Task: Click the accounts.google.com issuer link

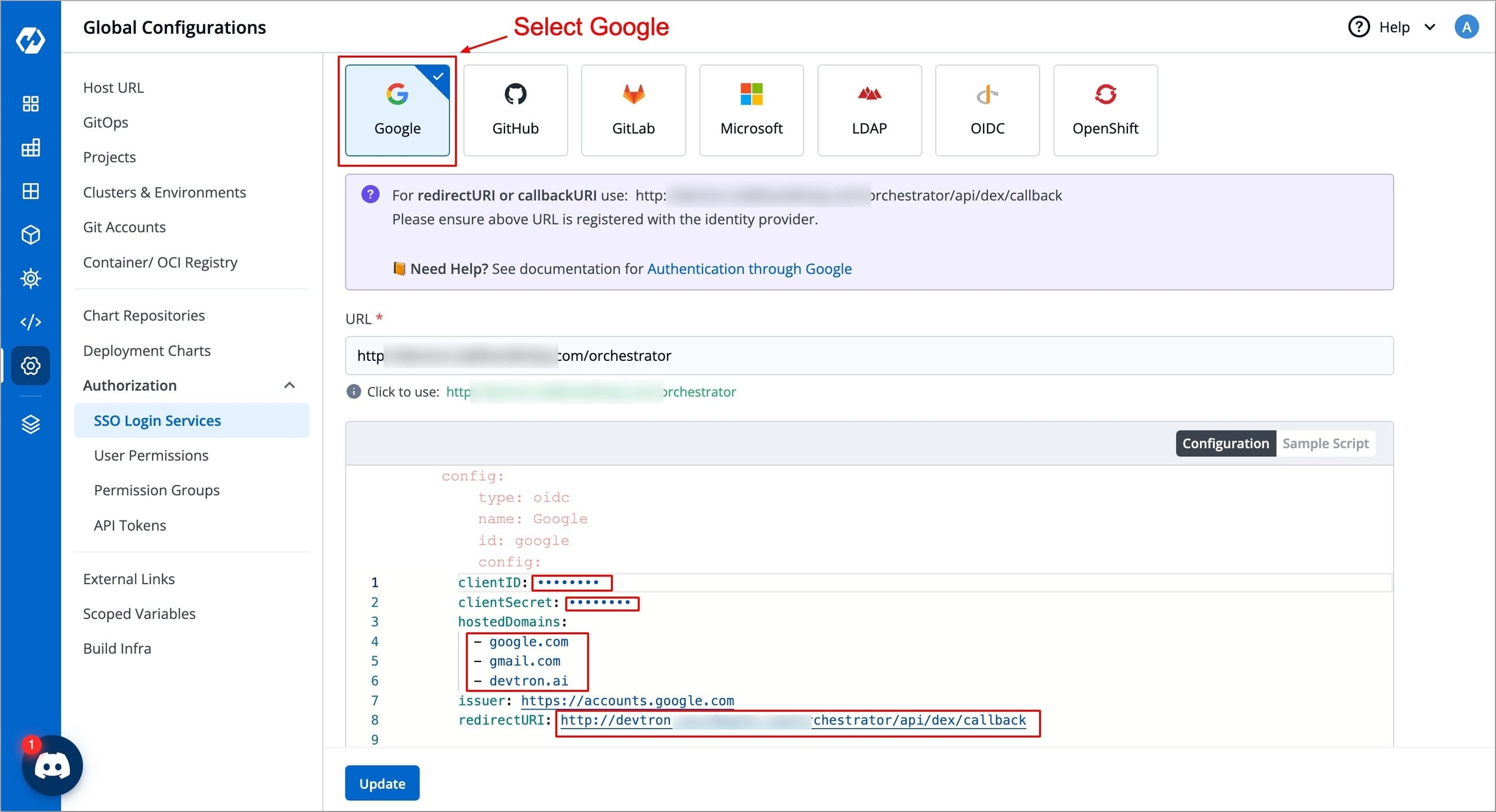Action: 627,700
